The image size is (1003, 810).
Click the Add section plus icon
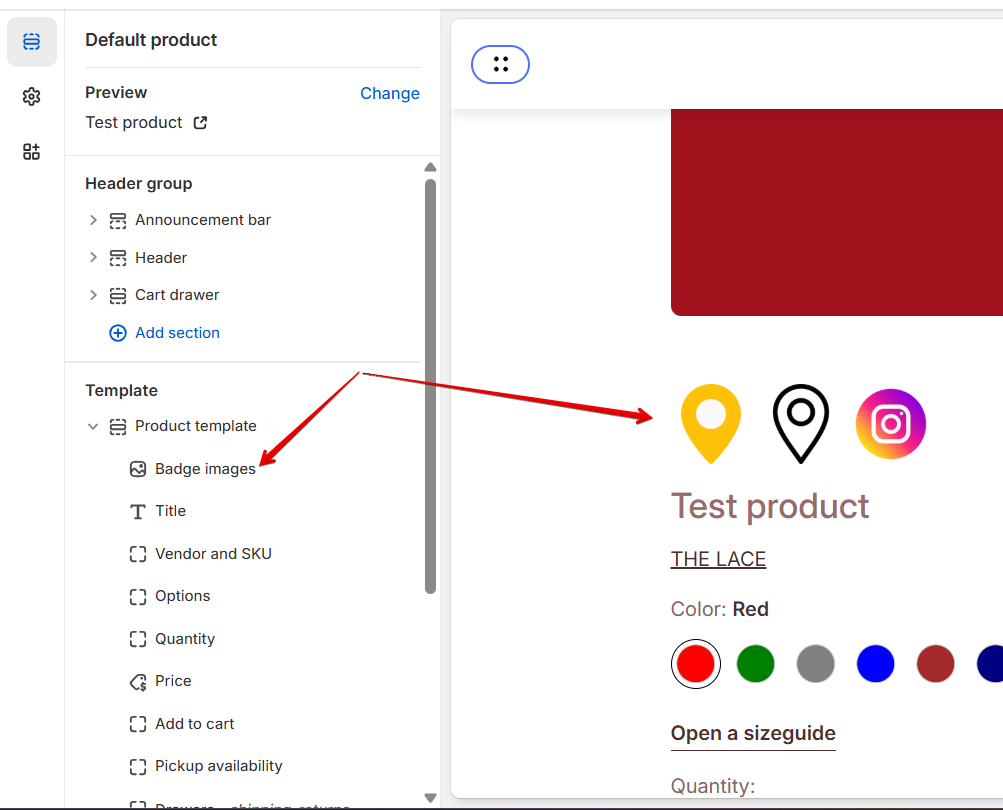(x=118, y=333)
